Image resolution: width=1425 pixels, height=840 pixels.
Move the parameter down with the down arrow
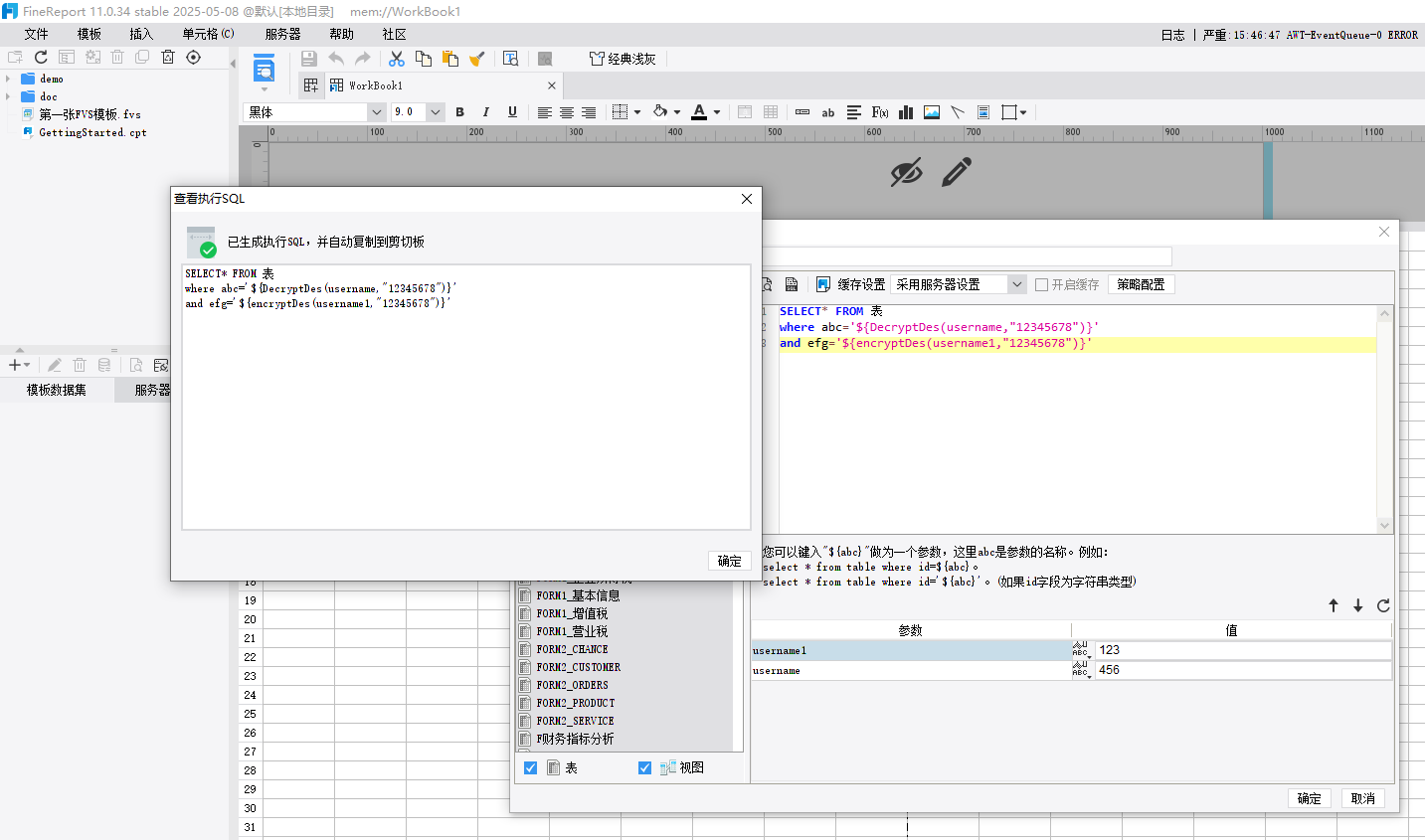click(x=1358, y=605)
